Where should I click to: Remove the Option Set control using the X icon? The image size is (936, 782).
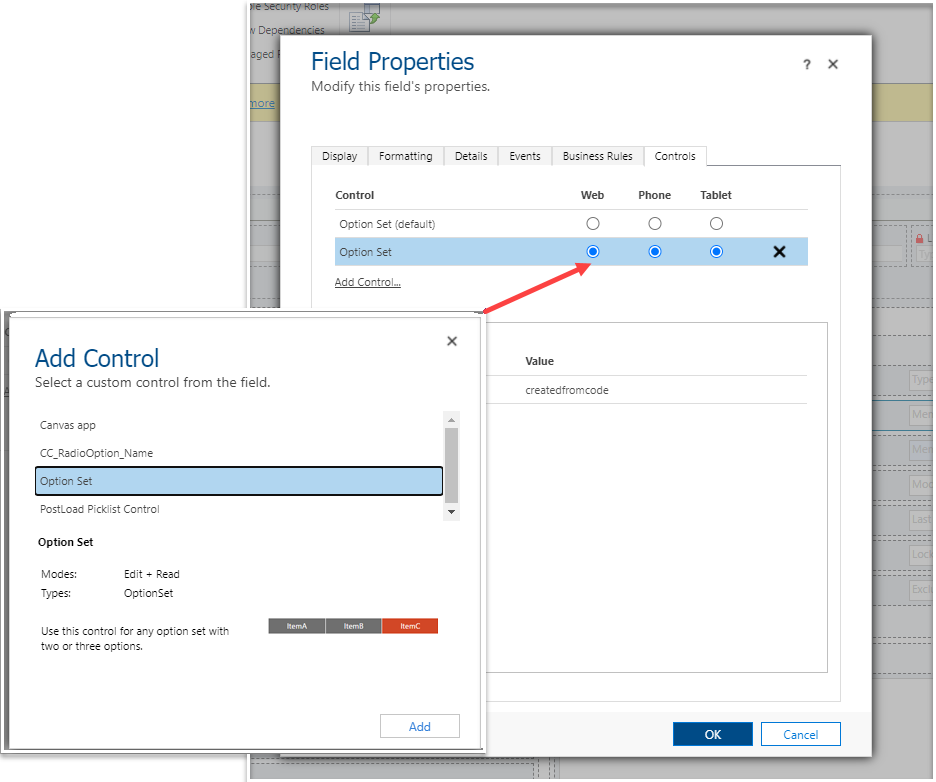(779, 251)
